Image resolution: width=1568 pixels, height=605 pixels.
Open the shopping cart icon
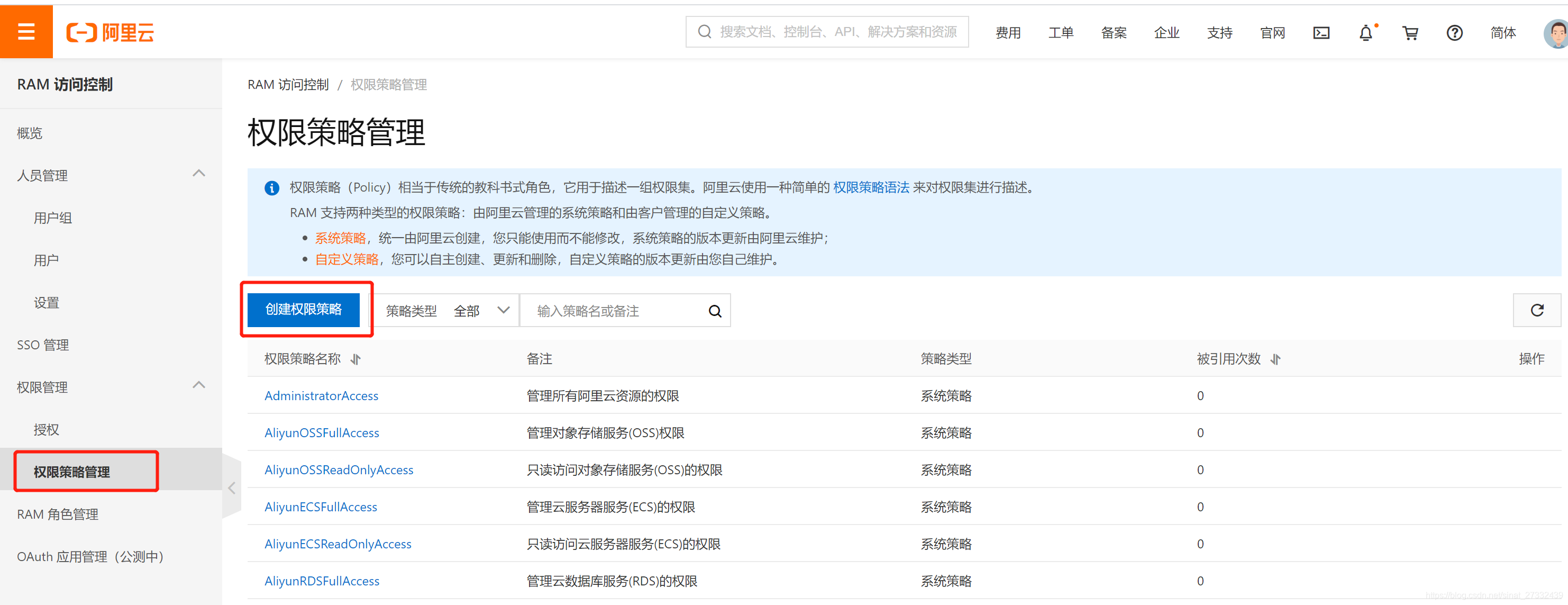tap(1410, 33)
